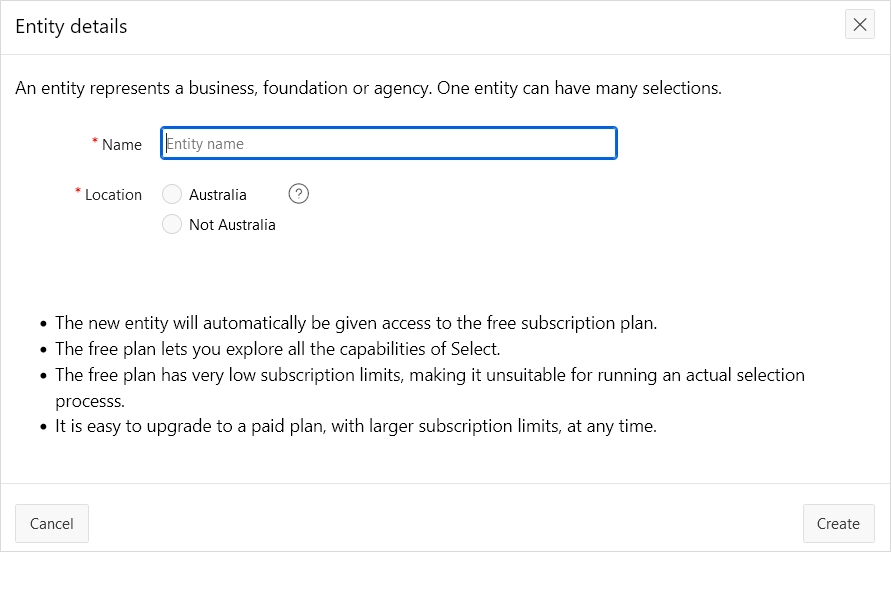Click the Not Australia label text

(232, 225)
